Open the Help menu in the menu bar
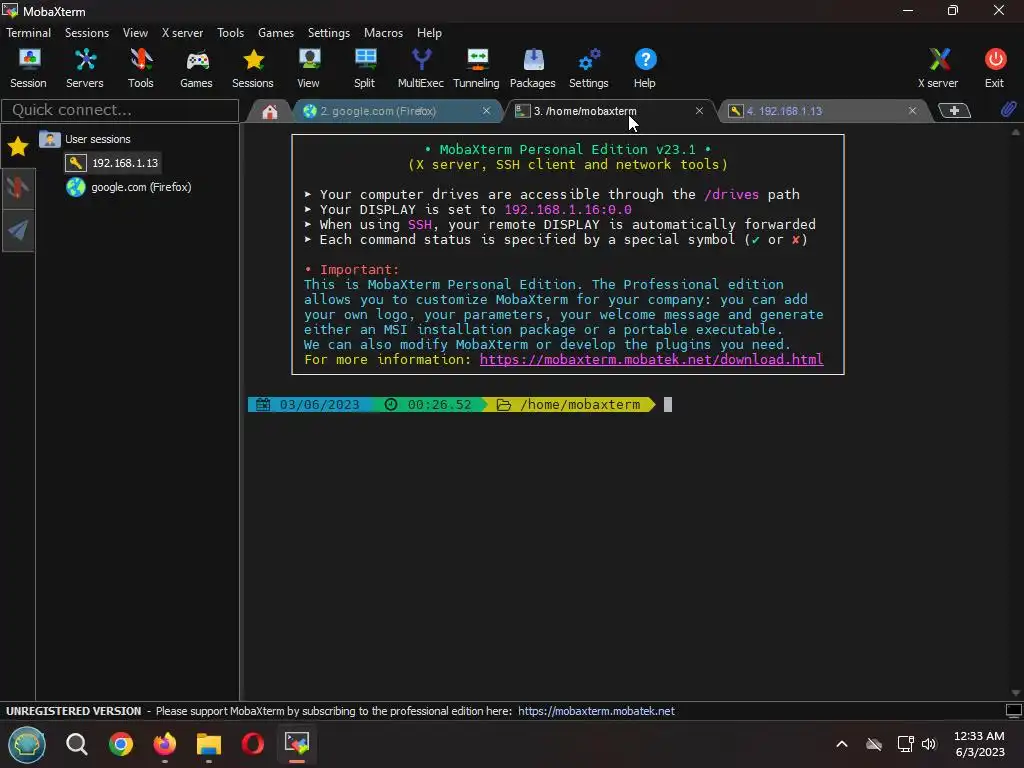Screen dimensions: 1024x768 429,33
